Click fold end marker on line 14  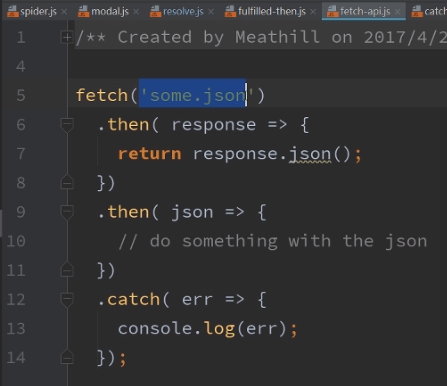pos(67,357)
